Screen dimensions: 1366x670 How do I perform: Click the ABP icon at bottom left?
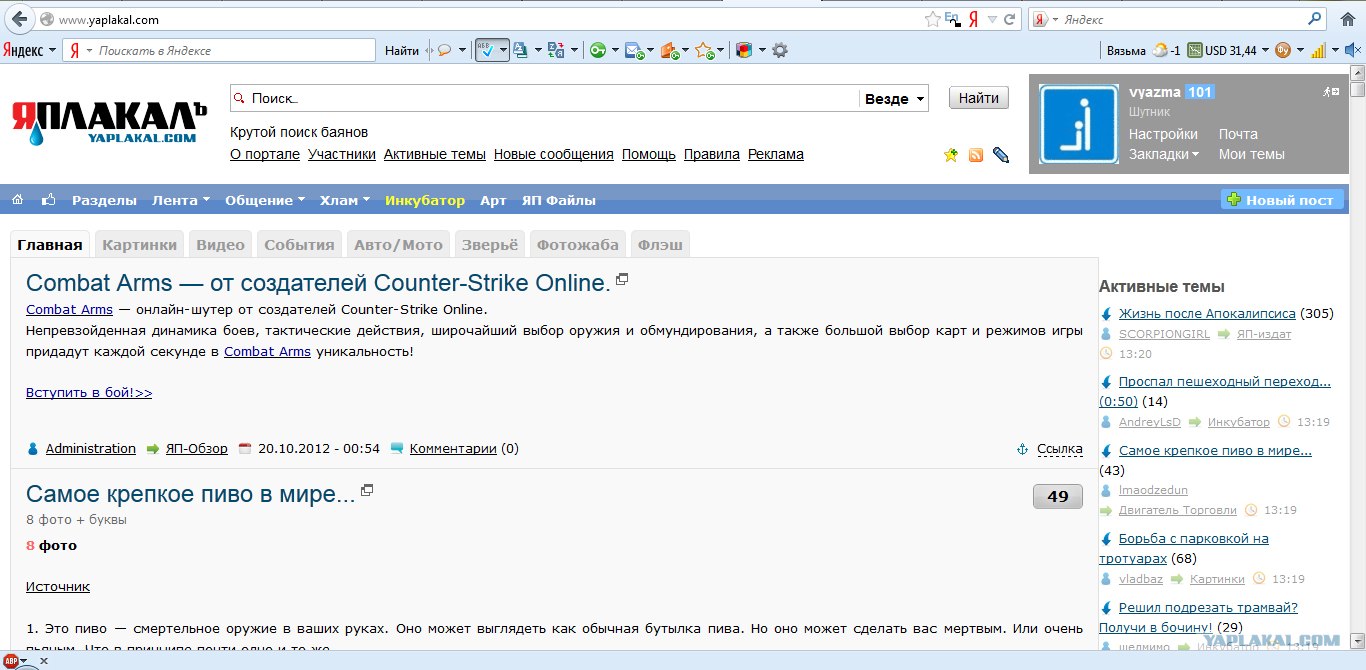(11, 661)
